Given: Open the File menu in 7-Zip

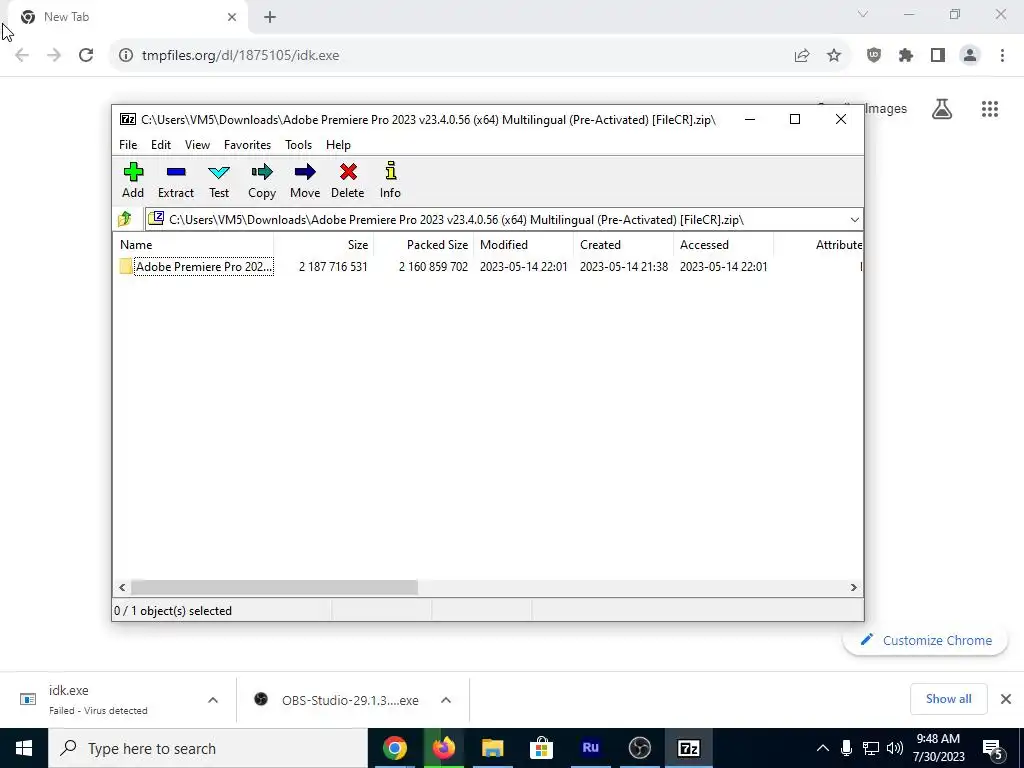Looking at the screenshot, I should 128,145.
